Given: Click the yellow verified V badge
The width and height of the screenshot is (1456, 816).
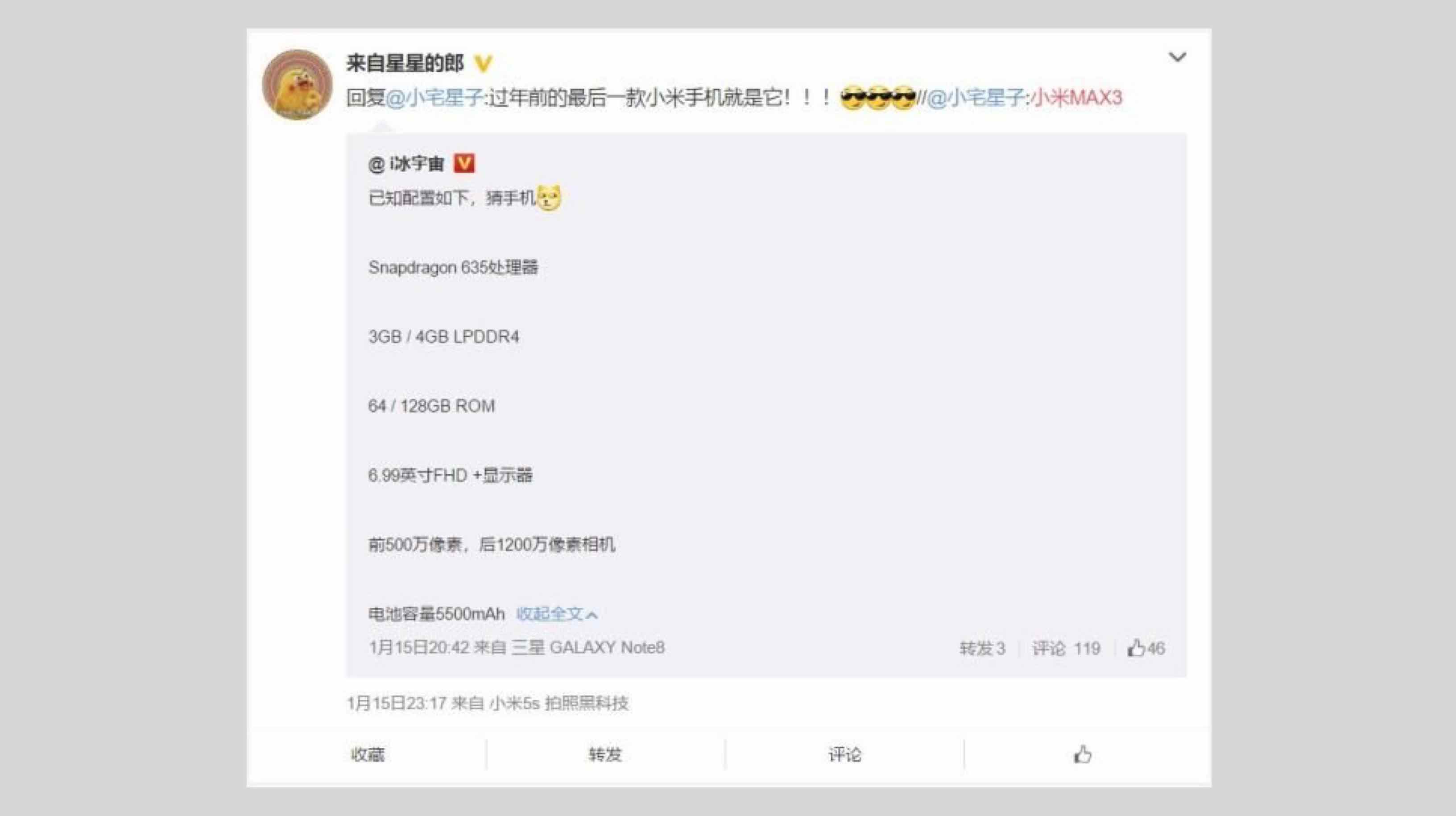Looking at the screenshot, I should [x=483, y=63].
